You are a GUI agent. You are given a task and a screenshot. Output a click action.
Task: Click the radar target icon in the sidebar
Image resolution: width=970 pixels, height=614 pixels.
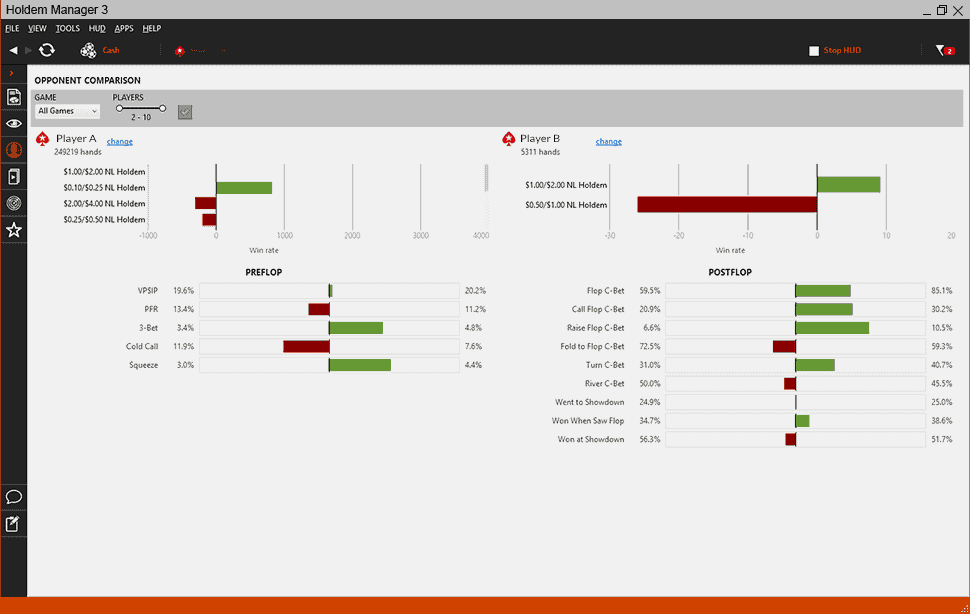[x=14, y=203]
